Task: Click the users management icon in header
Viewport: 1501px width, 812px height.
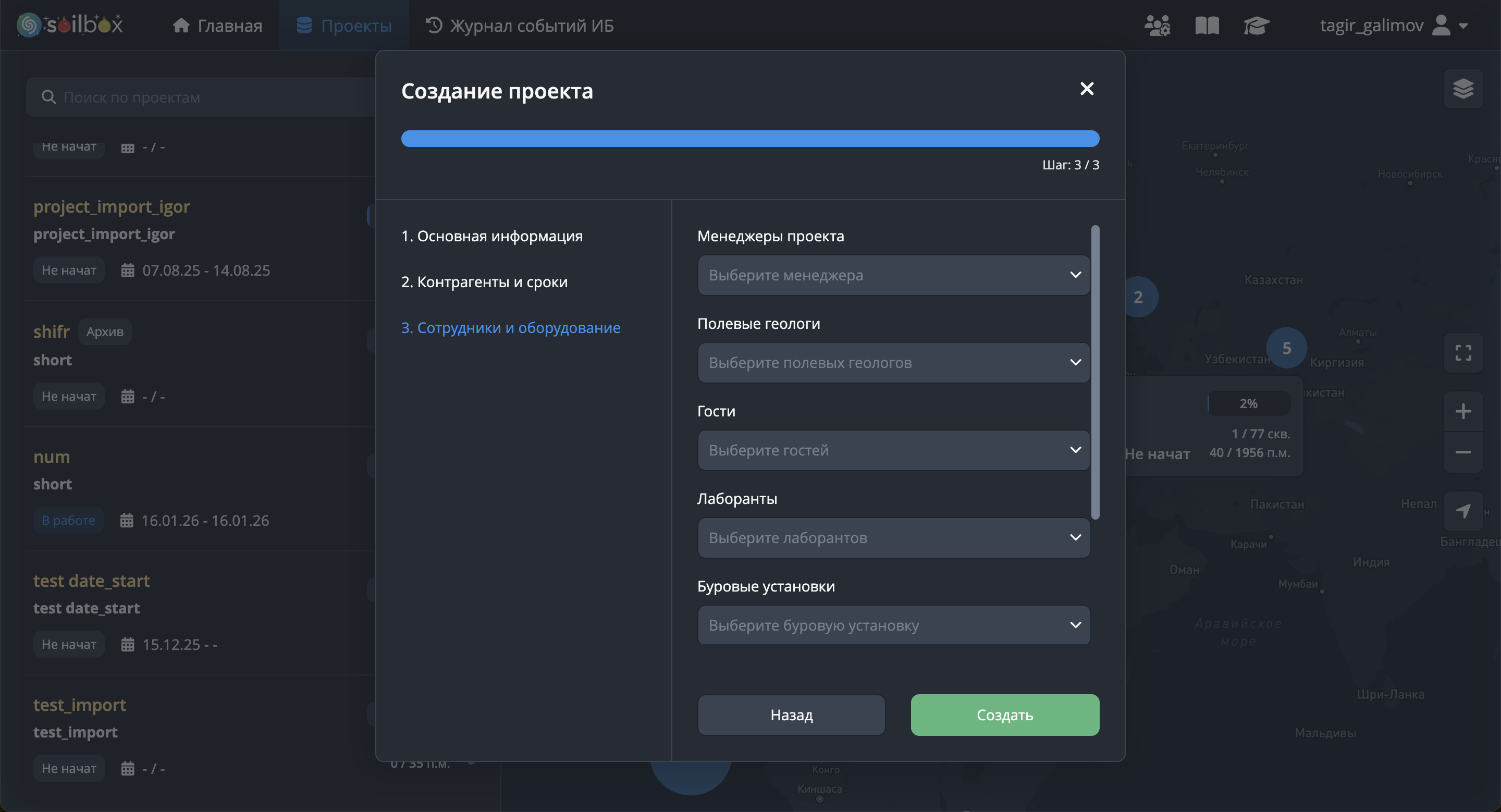Action: (x=1156, y=26)
